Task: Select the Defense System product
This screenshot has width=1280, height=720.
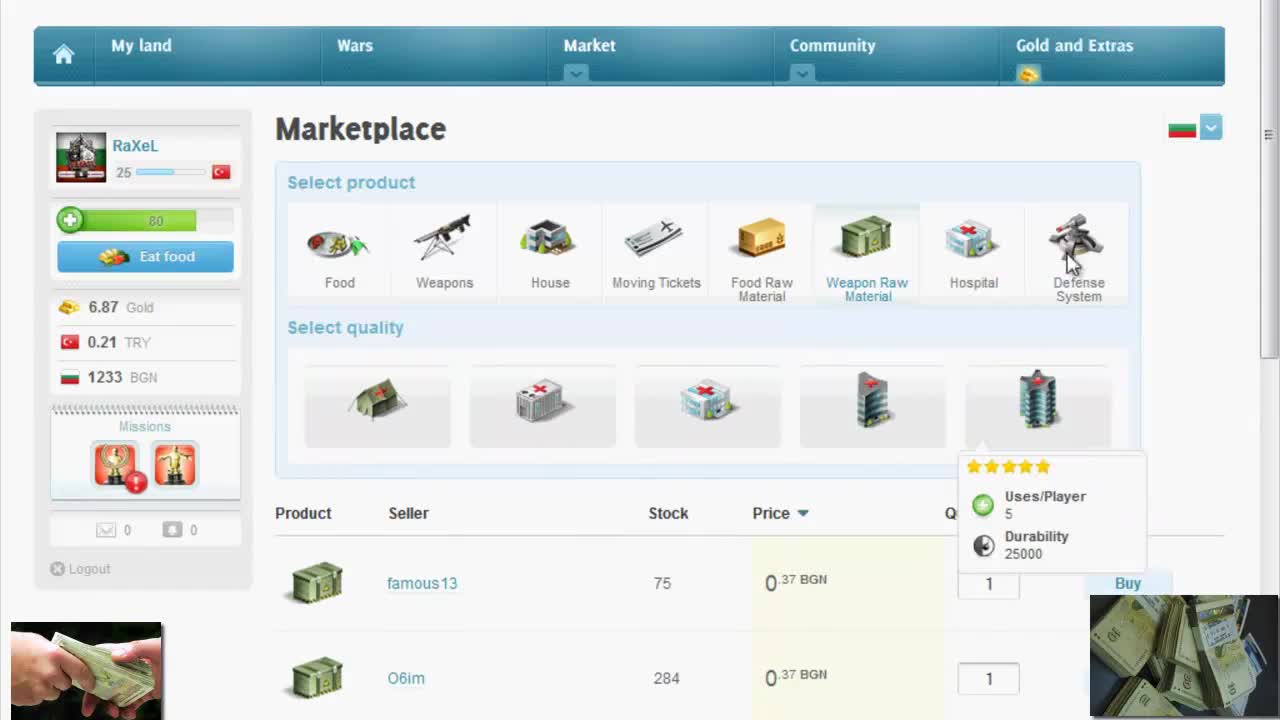Action: 1078,252
